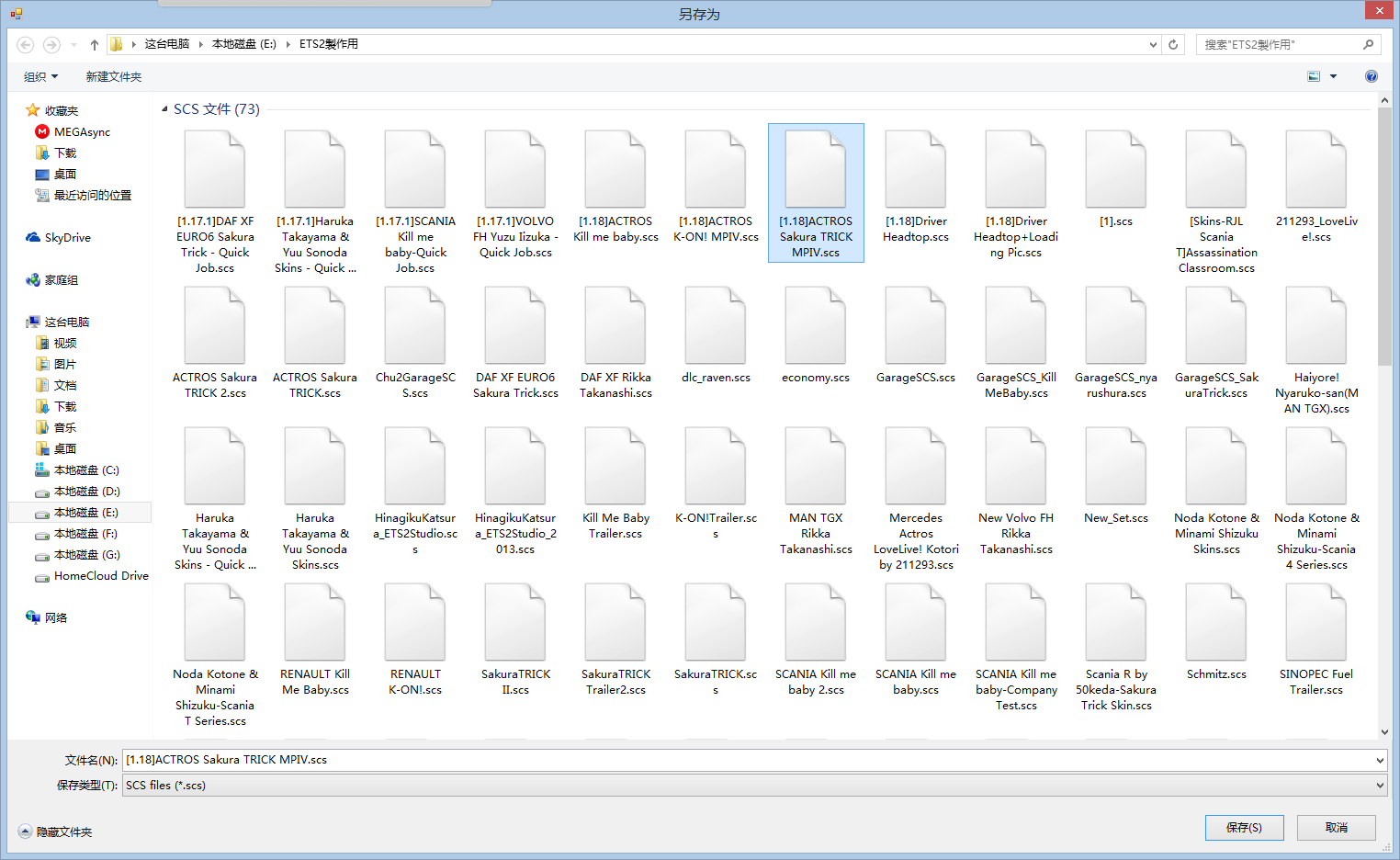The height and width of the screenshot is (860, 1400).
Task: Click the scroll down arrow of file list
Action: [1384, 732]
